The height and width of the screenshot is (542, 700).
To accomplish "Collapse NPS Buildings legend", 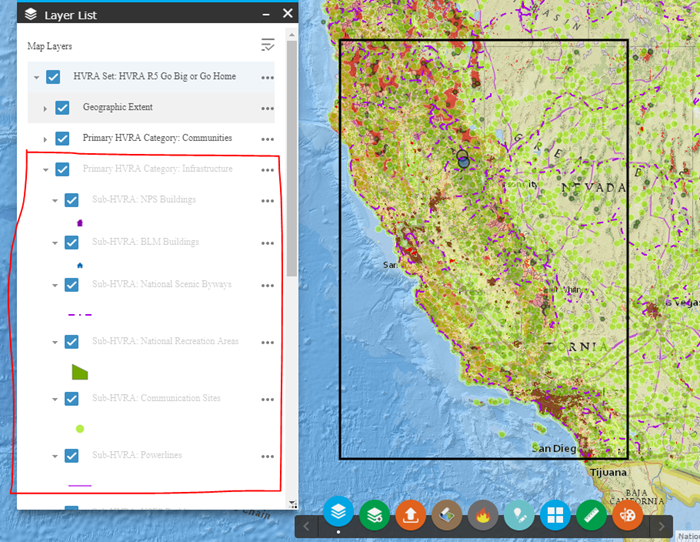I will 55,200.
